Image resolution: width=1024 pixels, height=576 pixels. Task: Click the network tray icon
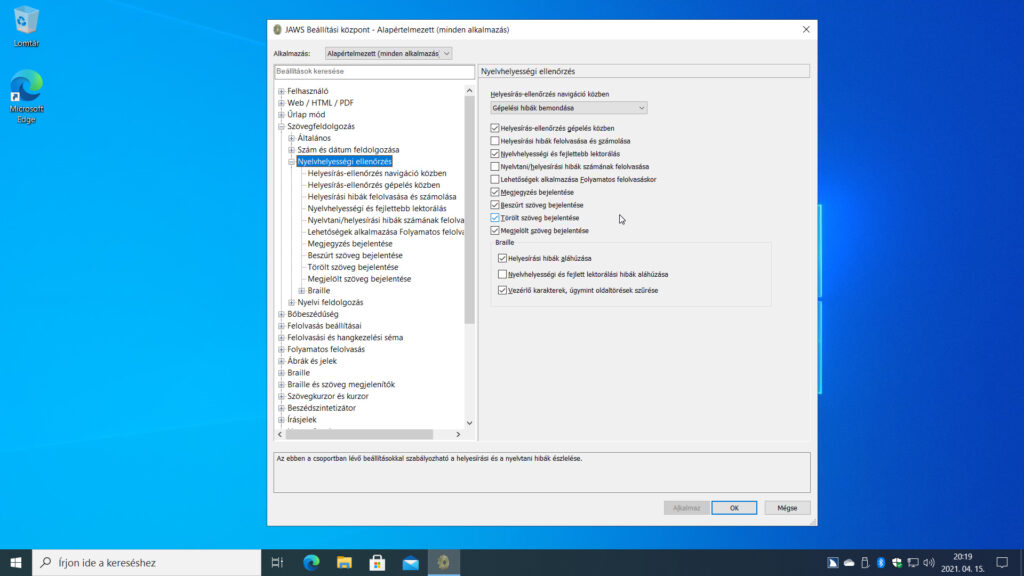click(x=913, y=562)
